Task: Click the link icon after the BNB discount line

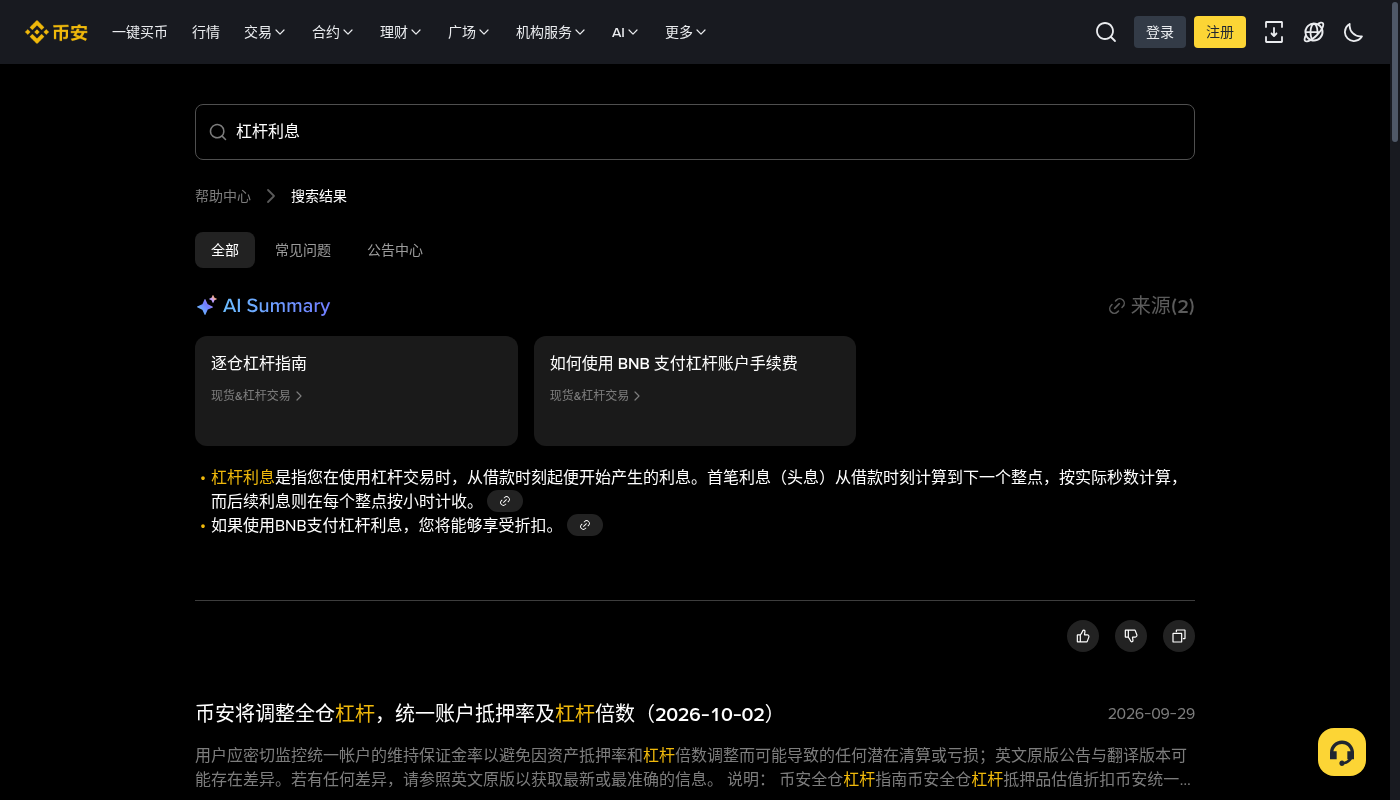Action: pyautogui.click(x=585, y=525)
